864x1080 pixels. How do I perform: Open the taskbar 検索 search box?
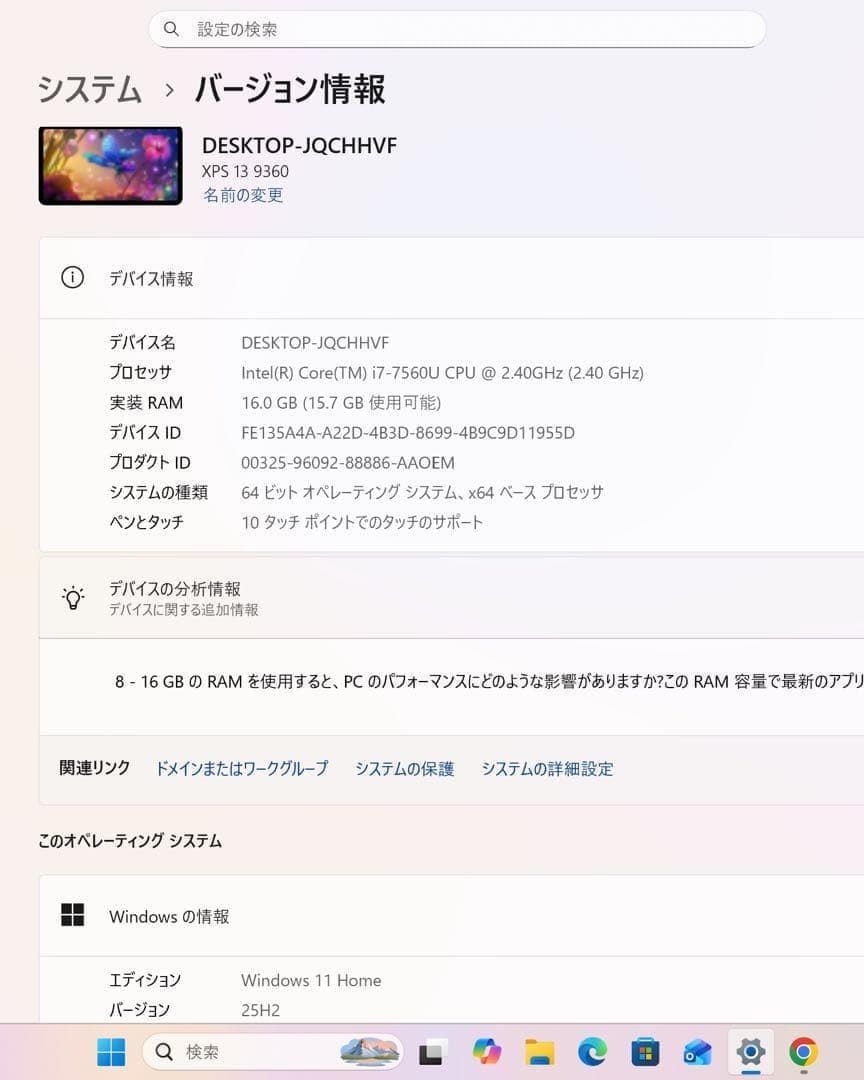click(273, 1052)
